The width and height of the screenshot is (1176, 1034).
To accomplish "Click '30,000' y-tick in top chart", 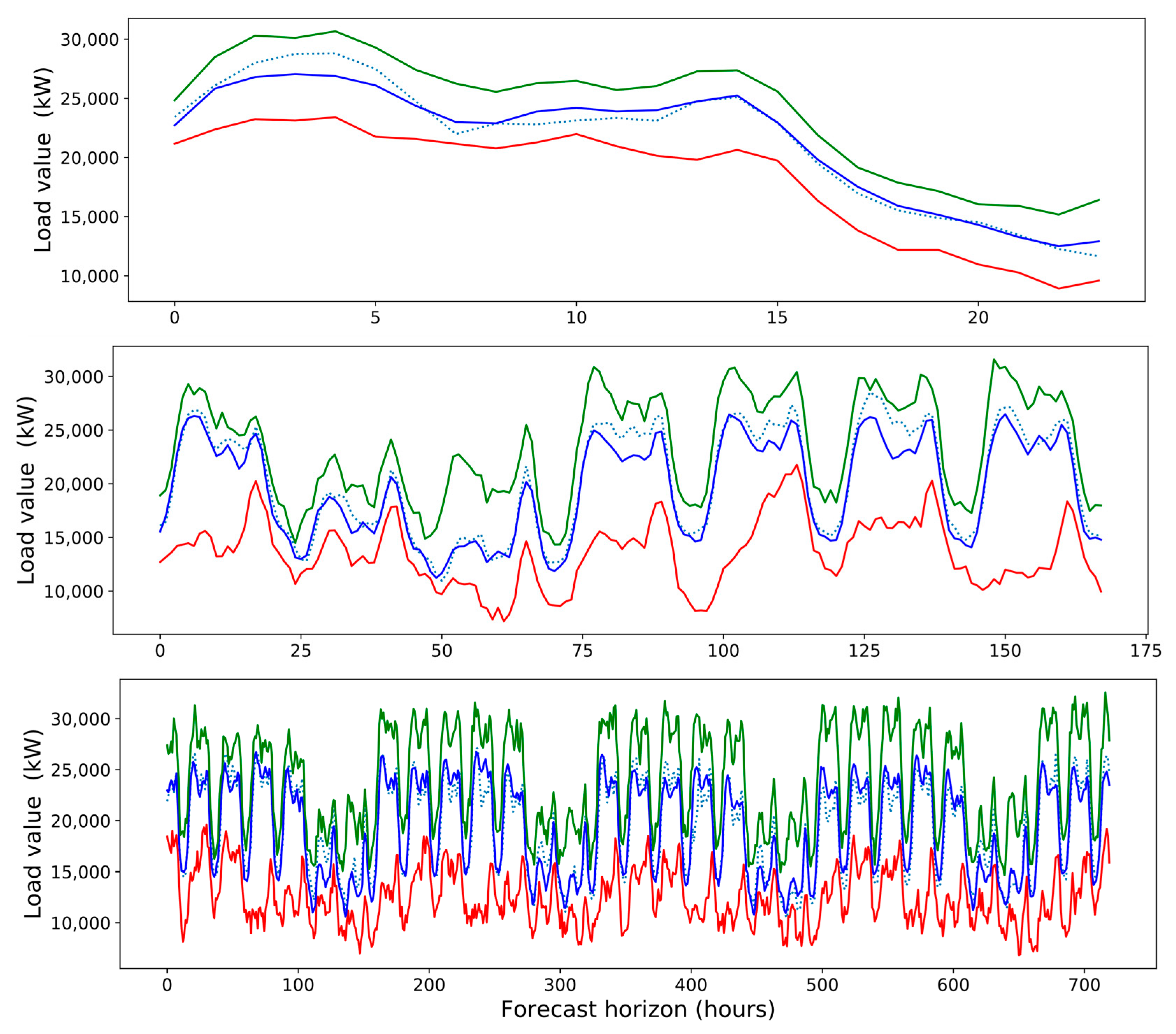I will click(89, 40).
